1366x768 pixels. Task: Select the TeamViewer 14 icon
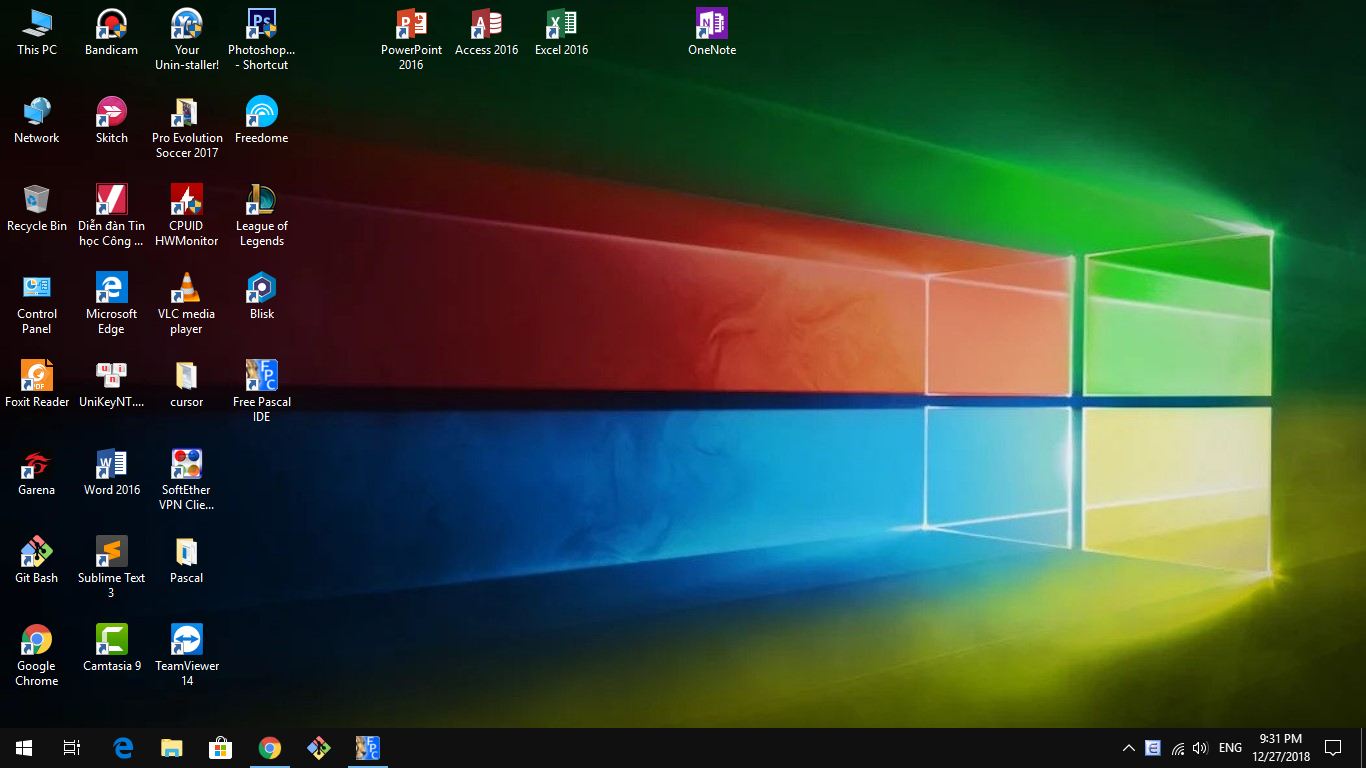click(187, 656)
